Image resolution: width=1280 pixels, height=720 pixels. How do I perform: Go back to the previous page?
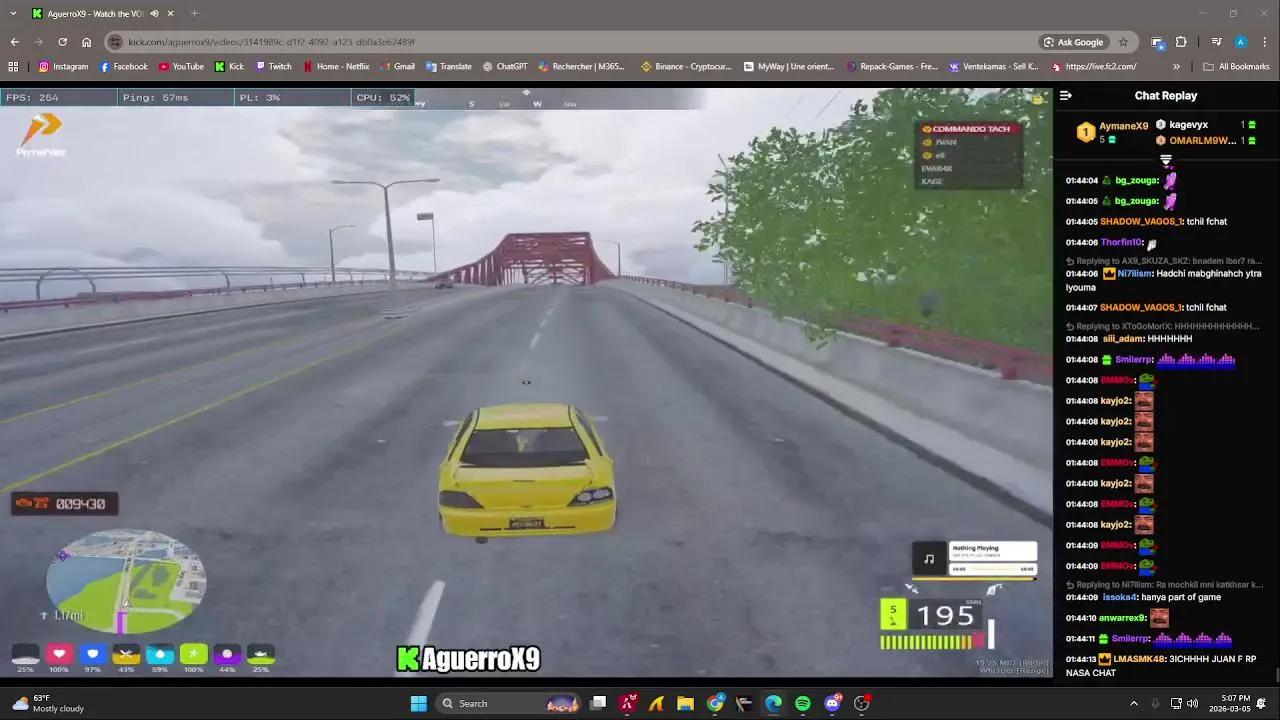(x=14, y=42)
